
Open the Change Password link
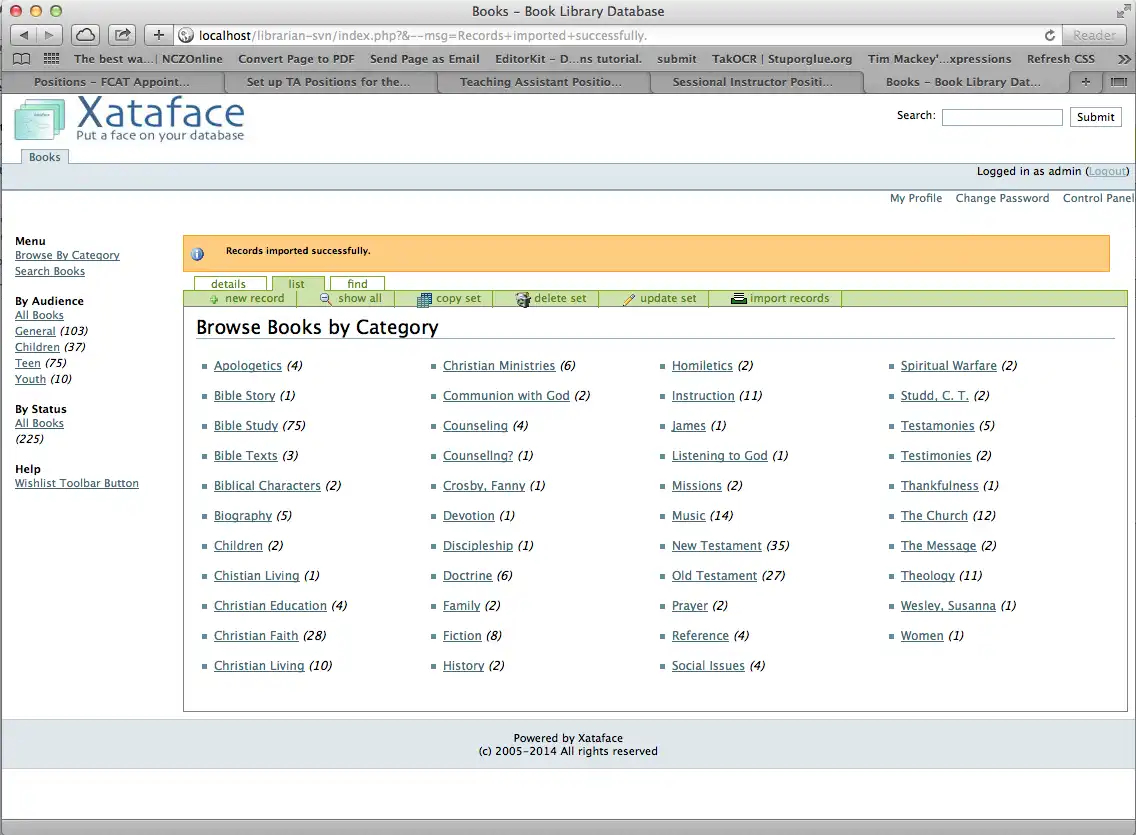point(1002,198)
